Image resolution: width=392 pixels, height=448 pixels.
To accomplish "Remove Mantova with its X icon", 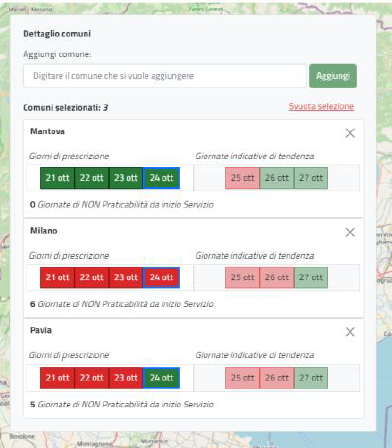I will [x=350, y=133].
